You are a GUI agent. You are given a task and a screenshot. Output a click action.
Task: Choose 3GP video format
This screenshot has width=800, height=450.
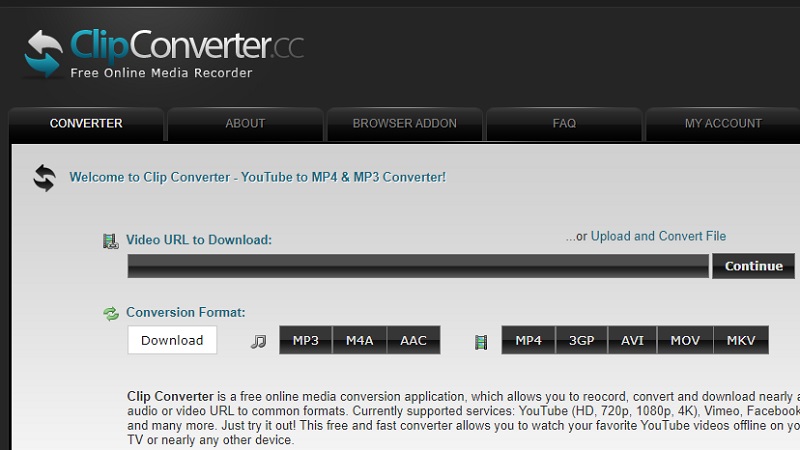click(582, 340)
